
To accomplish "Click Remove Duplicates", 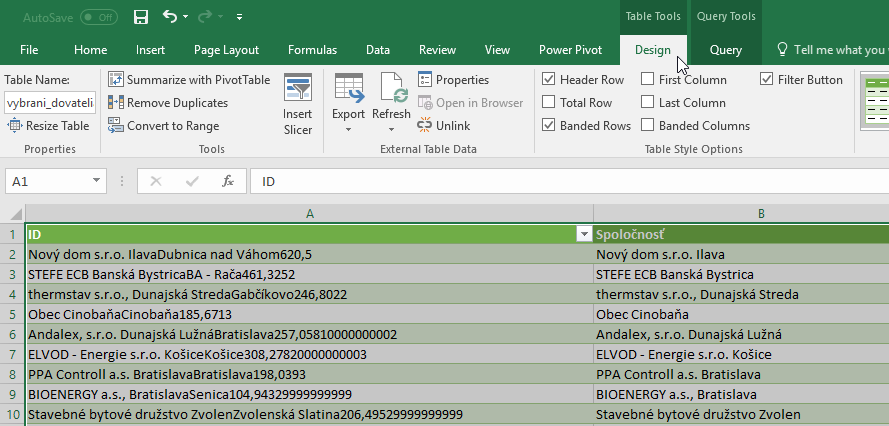I will click(168, 103).
